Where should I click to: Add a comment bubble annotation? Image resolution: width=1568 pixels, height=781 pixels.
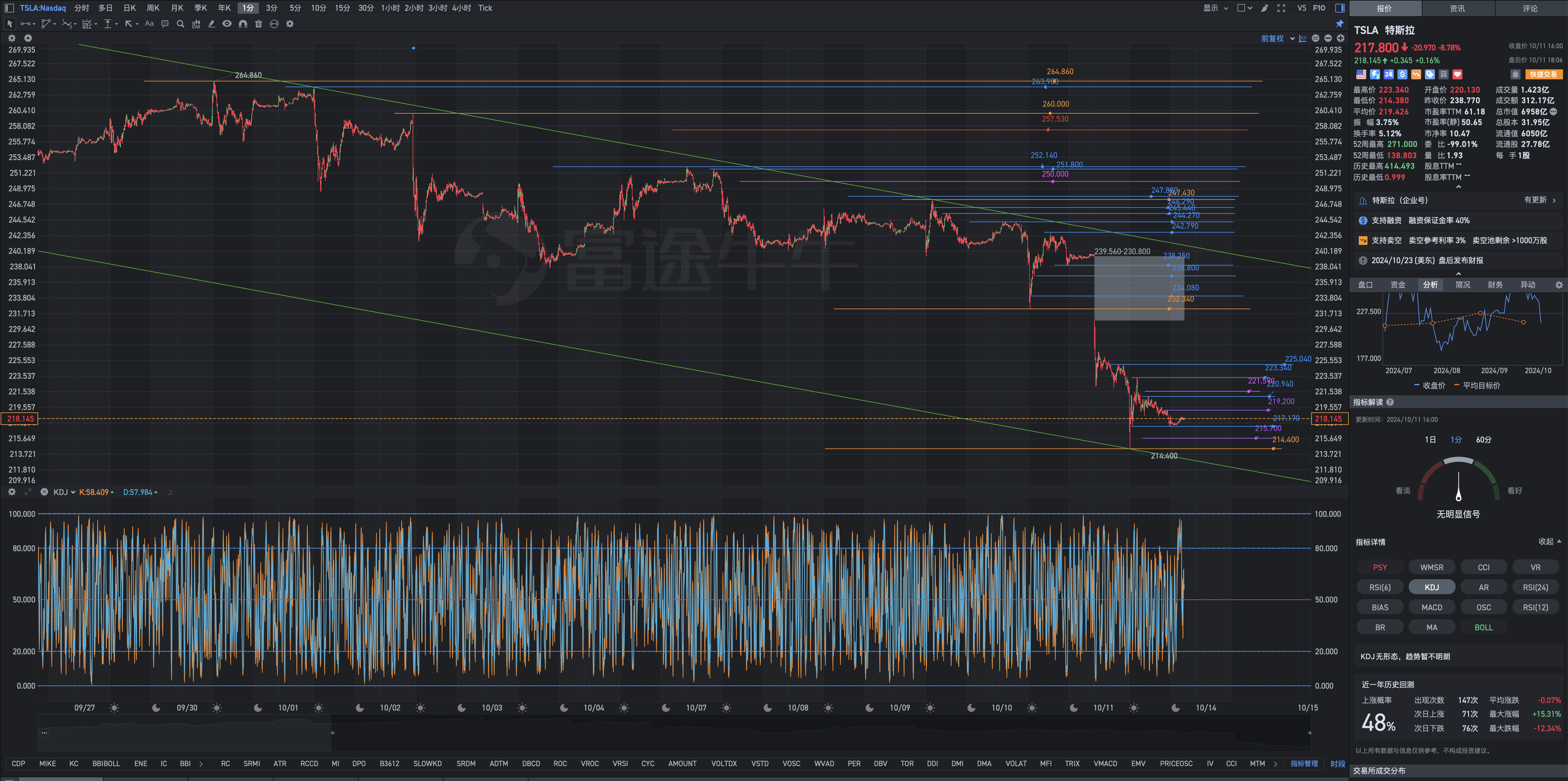click(165, 24)
